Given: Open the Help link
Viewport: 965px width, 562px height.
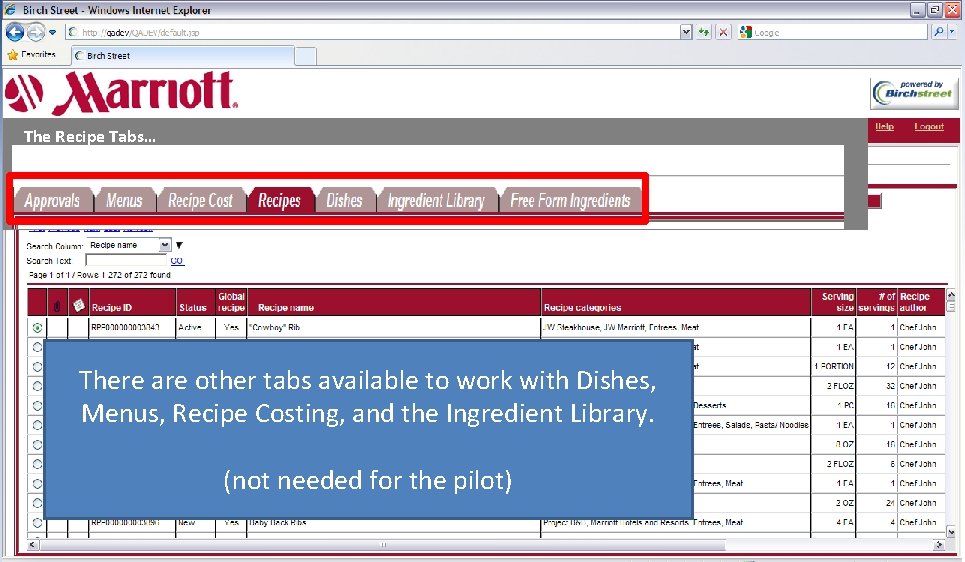Looking at the screenshot, I should 884,126.
